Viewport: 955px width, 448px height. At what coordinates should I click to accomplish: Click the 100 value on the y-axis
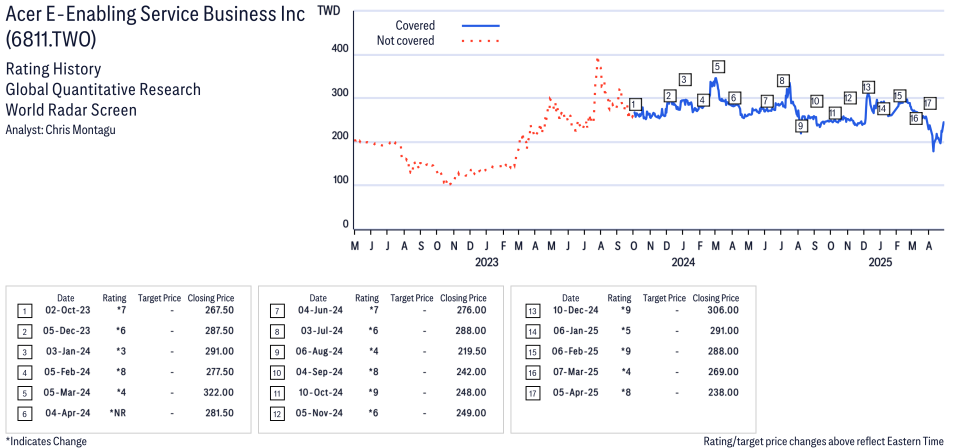point(342,181)
